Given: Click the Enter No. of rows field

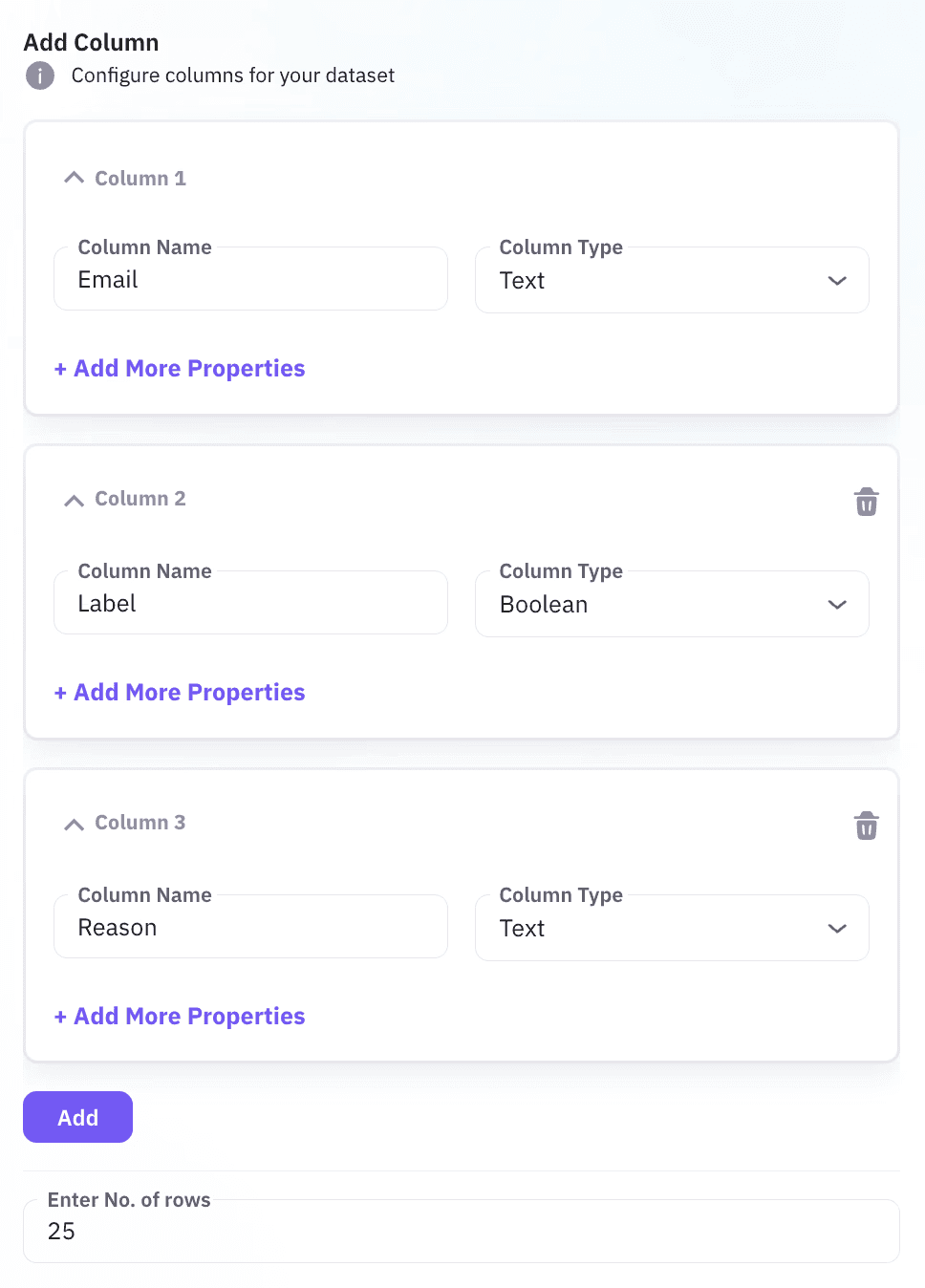Looking at the screenshot, I should point(462,1231).
